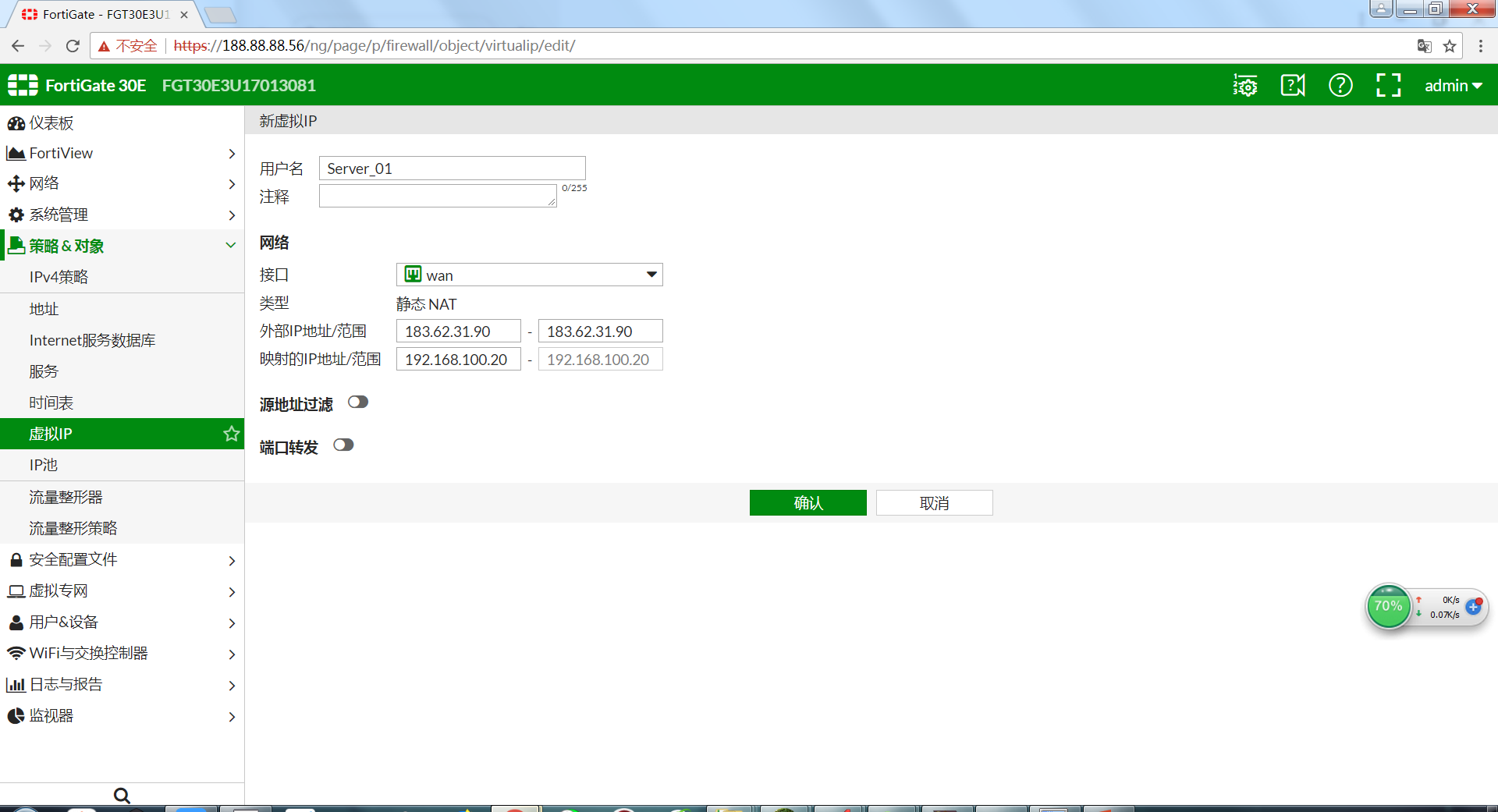This screenshot has height=812, width=1498.
Task: Select the FortiGate browser tab
Action: 104,14
